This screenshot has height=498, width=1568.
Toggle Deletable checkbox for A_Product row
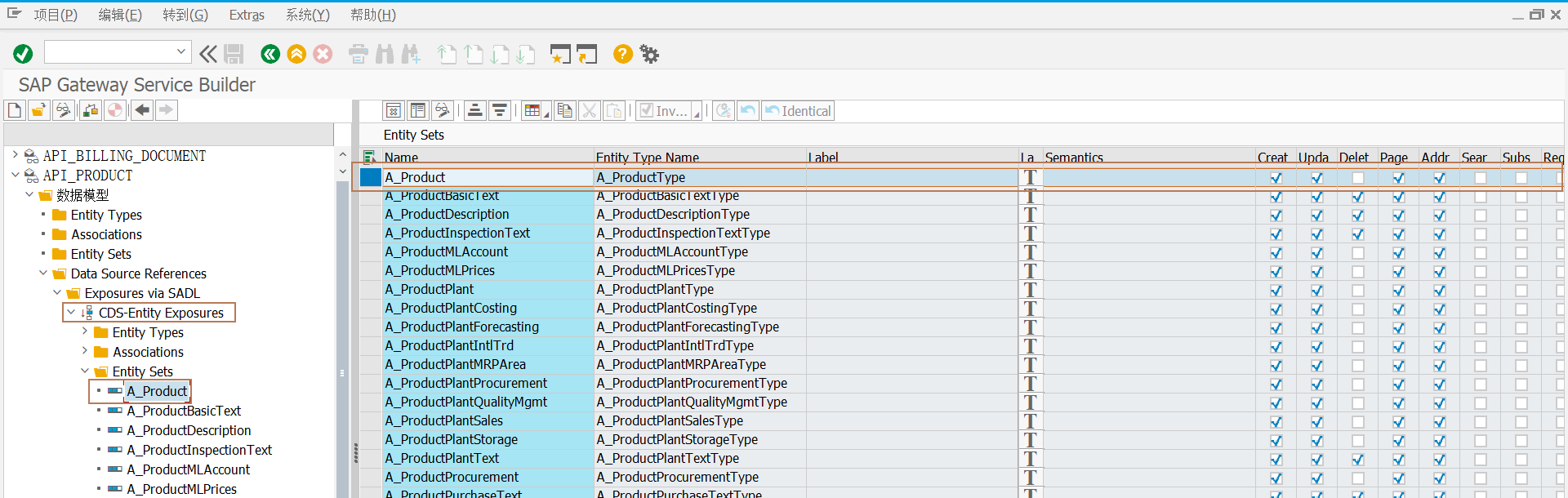pyautogui.click(x=1358, y=178)
